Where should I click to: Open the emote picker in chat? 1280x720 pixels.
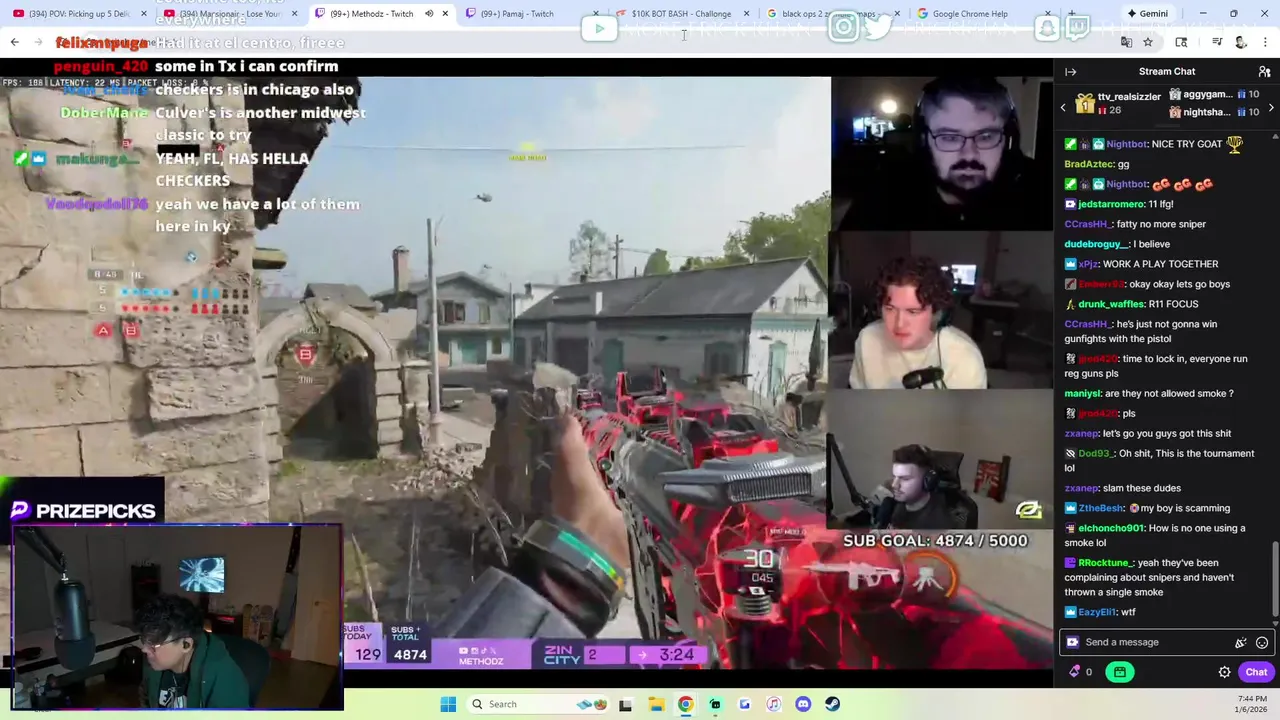1262,642
